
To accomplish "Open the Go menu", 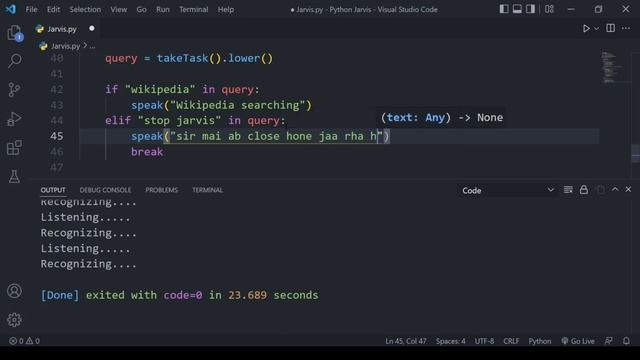I will (141, 9).
